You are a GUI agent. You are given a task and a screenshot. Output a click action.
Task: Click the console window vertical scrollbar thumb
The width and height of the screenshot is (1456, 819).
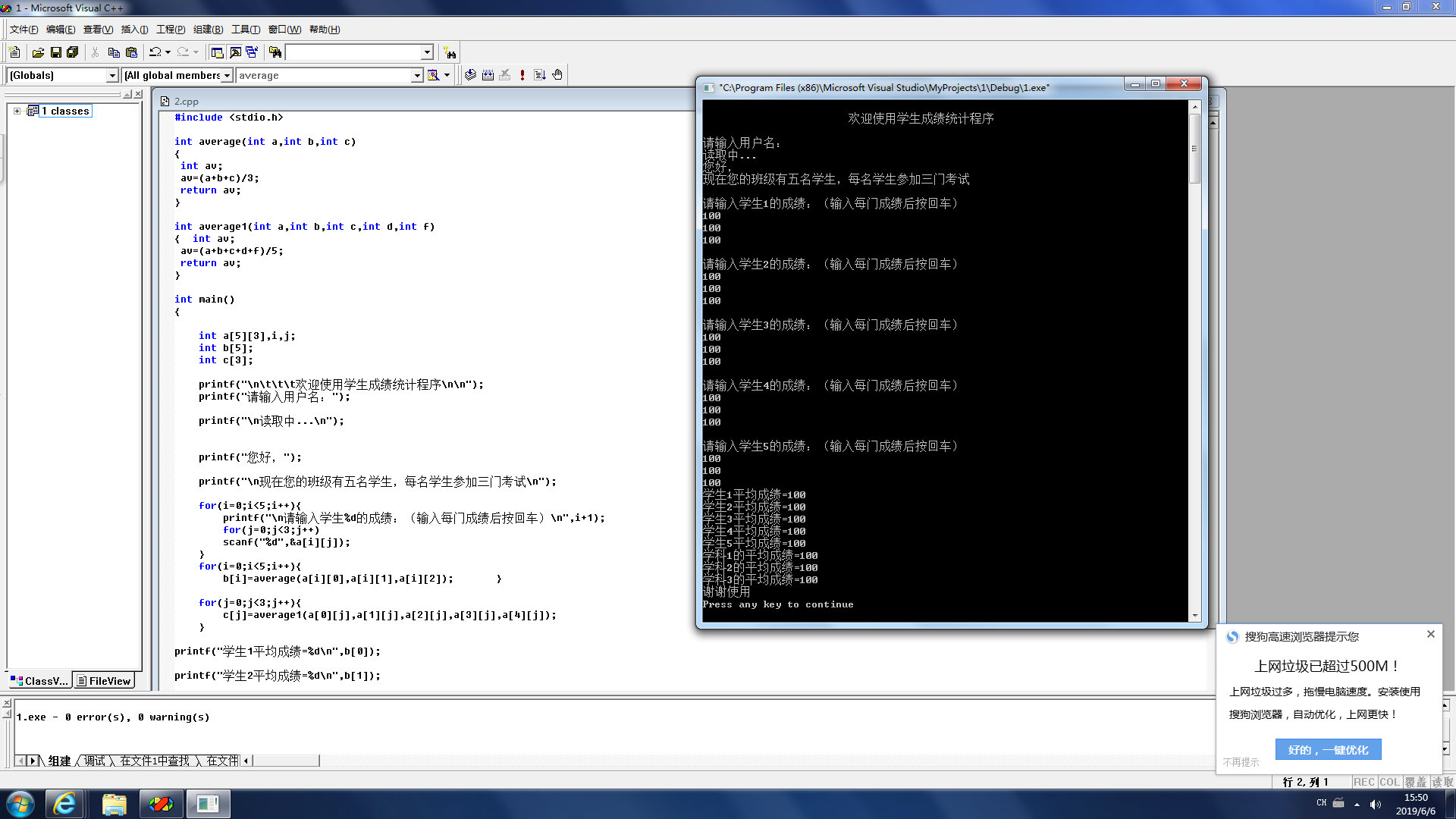click(1195, 148)
